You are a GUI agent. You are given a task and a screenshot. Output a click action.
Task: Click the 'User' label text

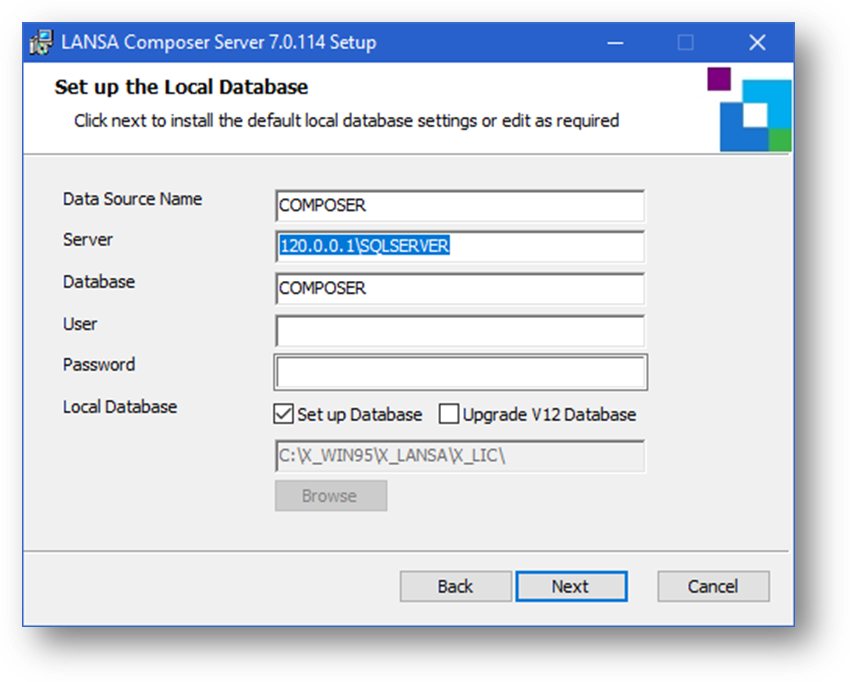pyautogui.click(x=80, y=324)
